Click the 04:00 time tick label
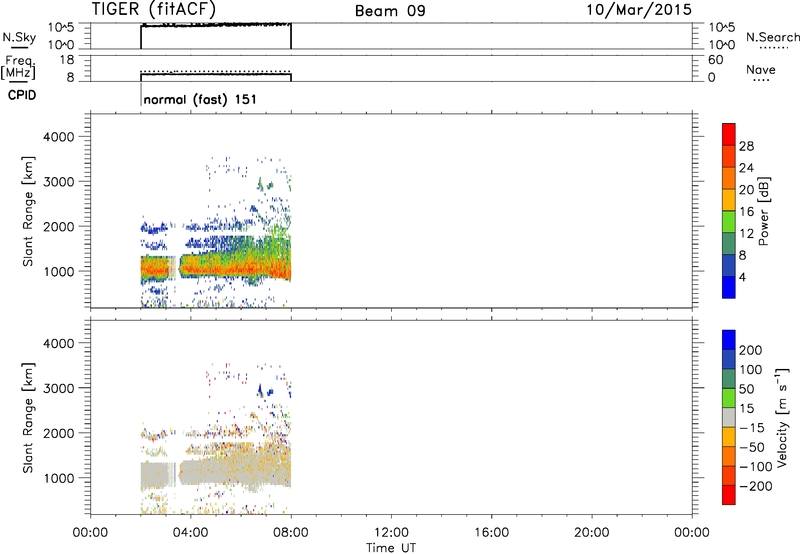This screenshot has width=800, height=554. (190, 533)
